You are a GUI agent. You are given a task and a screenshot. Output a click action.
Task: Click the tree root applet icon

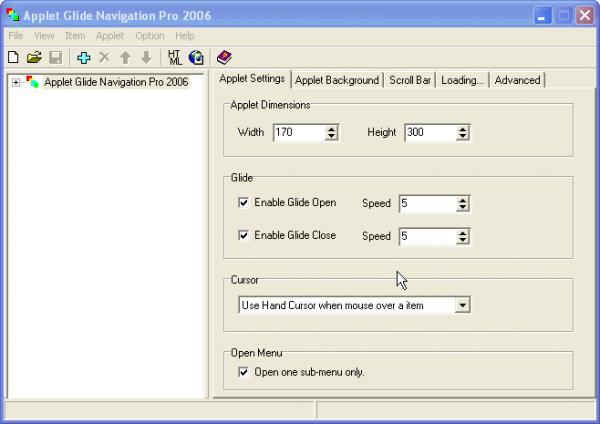pyautogui.click(x=32, y=82)
